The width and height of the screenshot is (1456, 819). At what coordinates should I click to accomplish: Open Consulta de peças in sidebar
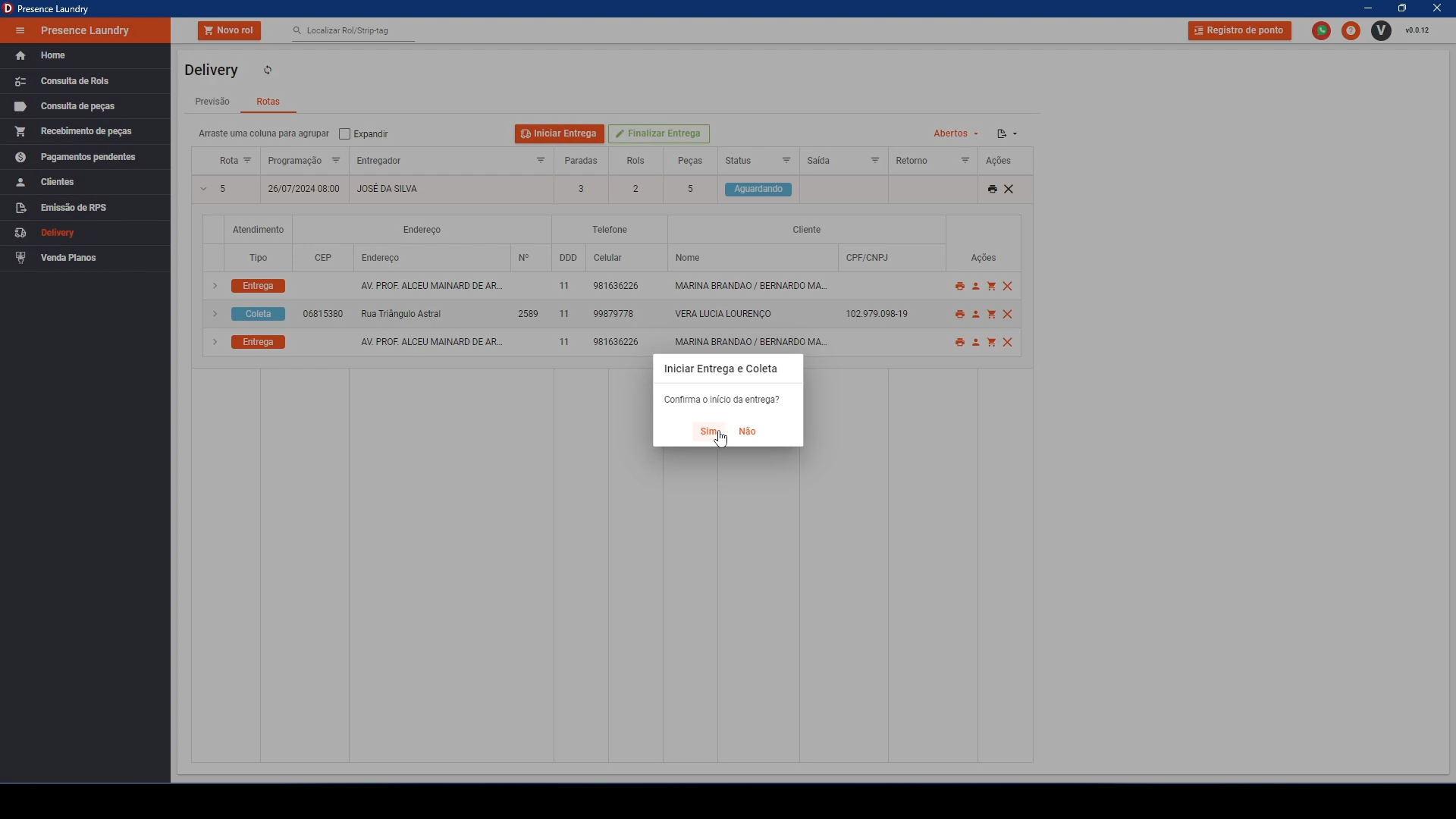[x=85, y=106]
